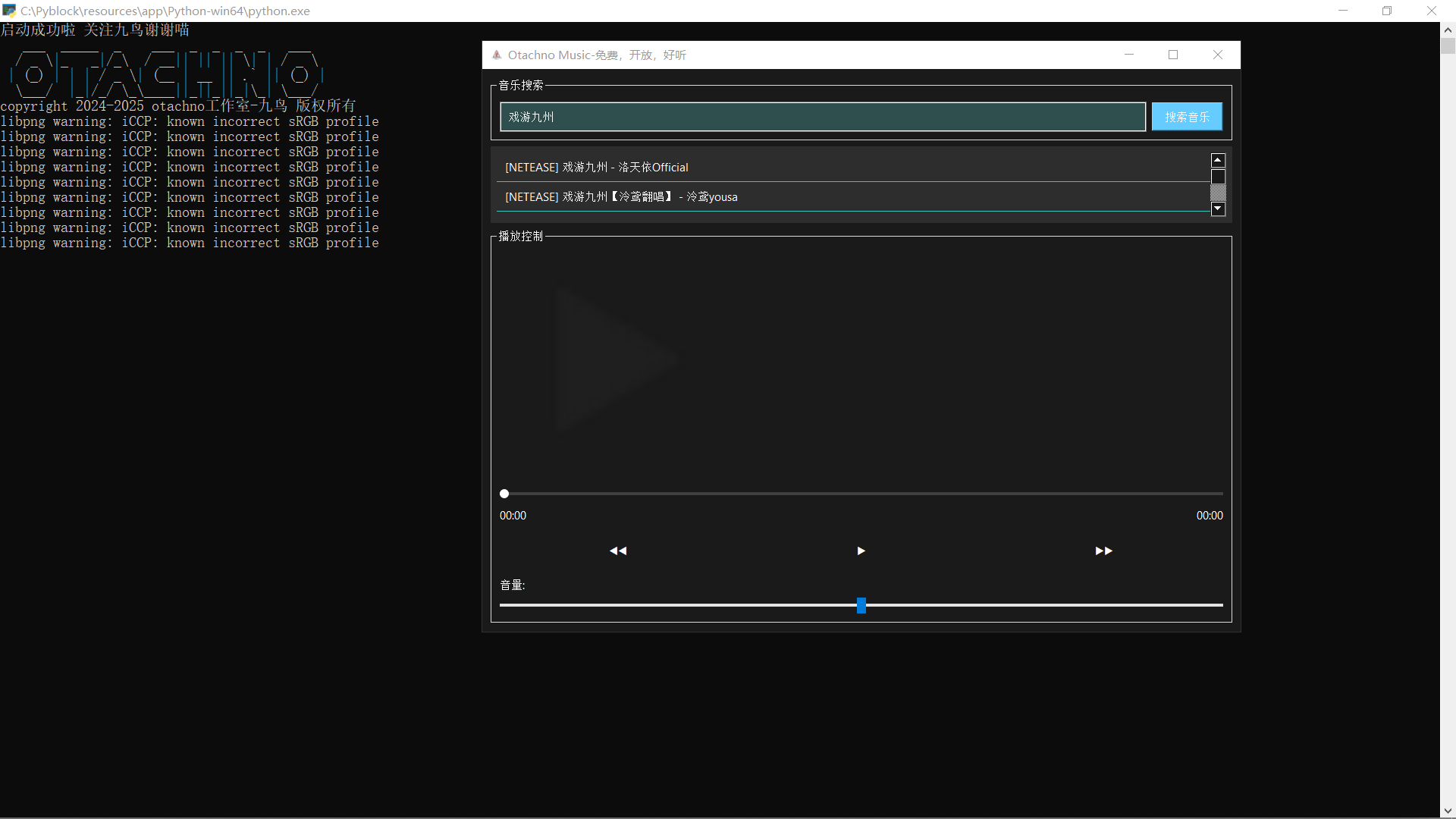
Task: Close the Otachno Music window
Action: click(1218, 55)
